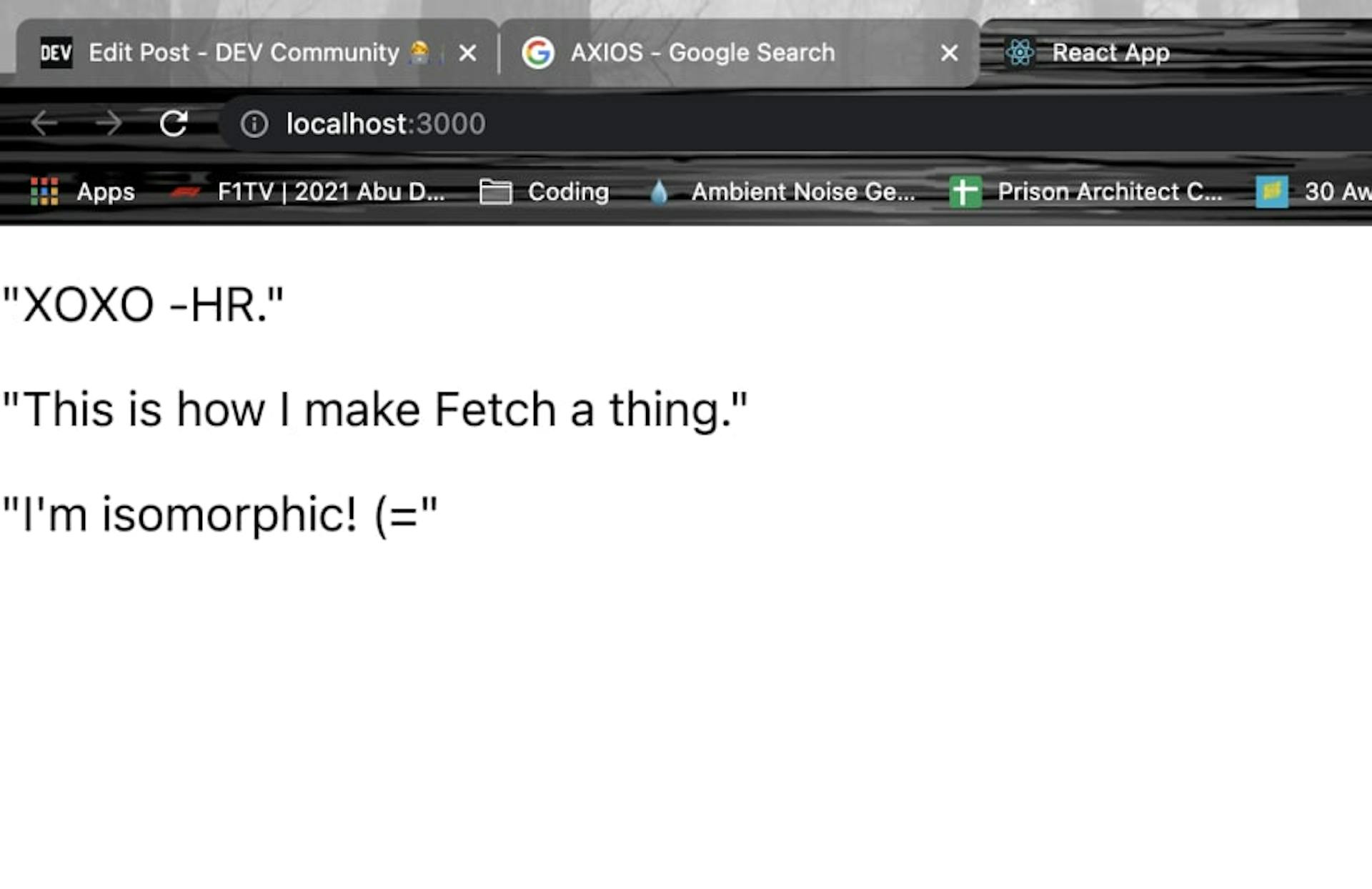Click the Prison Architect bookmark icon
The height and width of the screenshot is (889, 1372).
click(x=965, y=191)
